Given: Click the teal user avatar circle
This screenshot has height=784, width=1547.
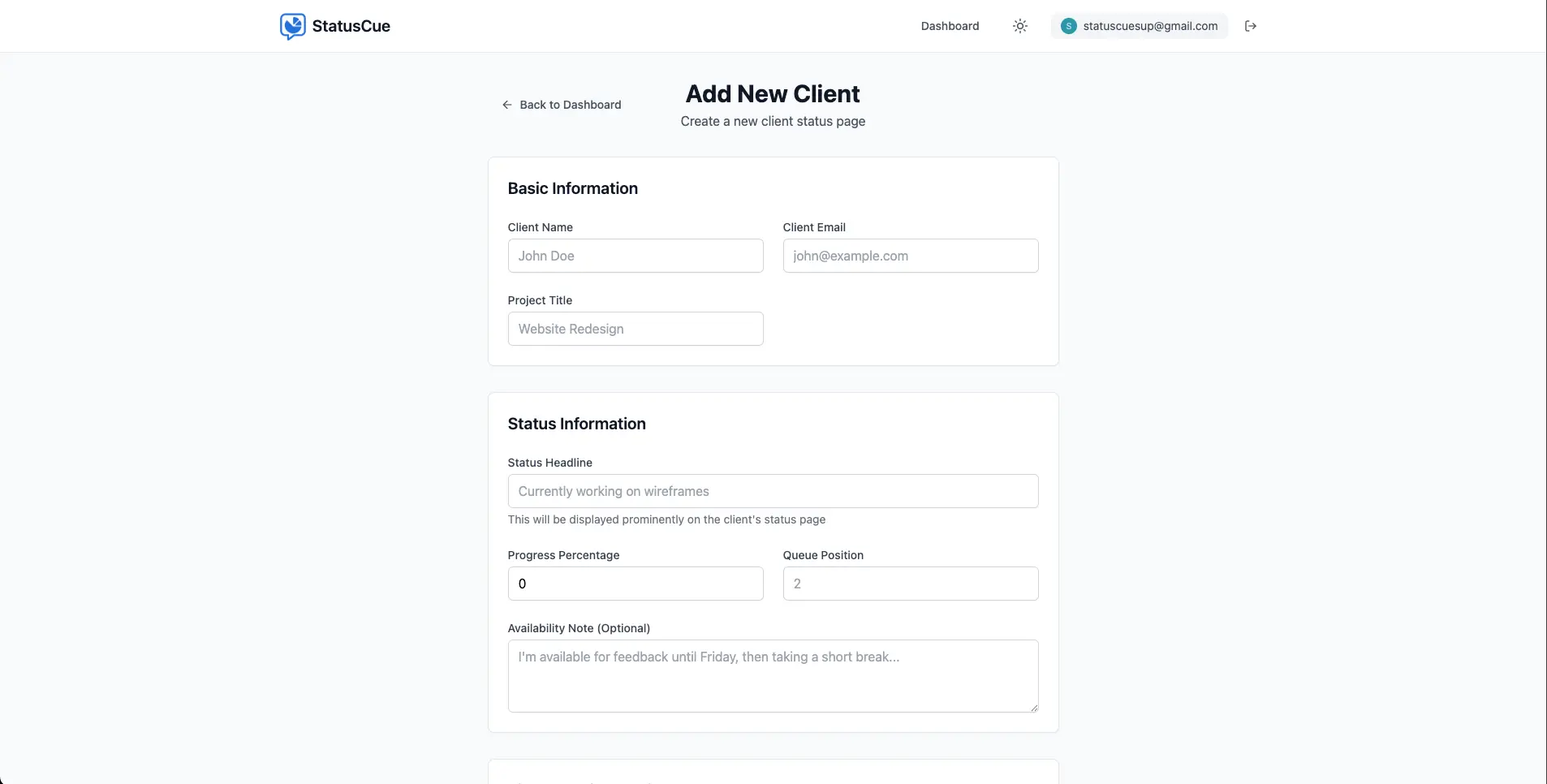Looking at the screenshot, I should pyautogui.click(x=1069, y=26).
